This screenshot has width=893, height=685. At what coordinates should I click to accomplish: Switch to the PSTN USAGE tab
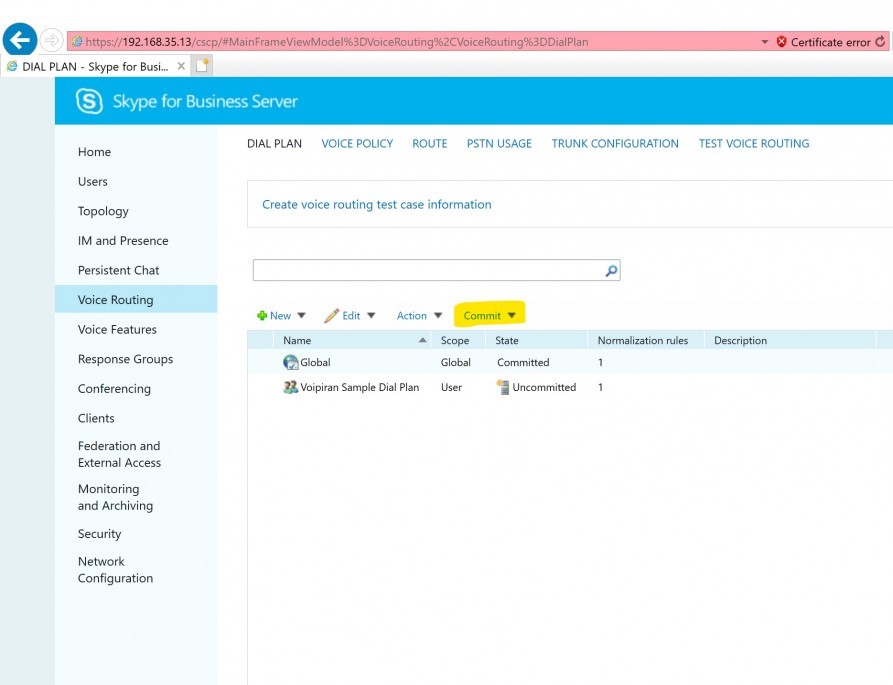click(499, 143)
